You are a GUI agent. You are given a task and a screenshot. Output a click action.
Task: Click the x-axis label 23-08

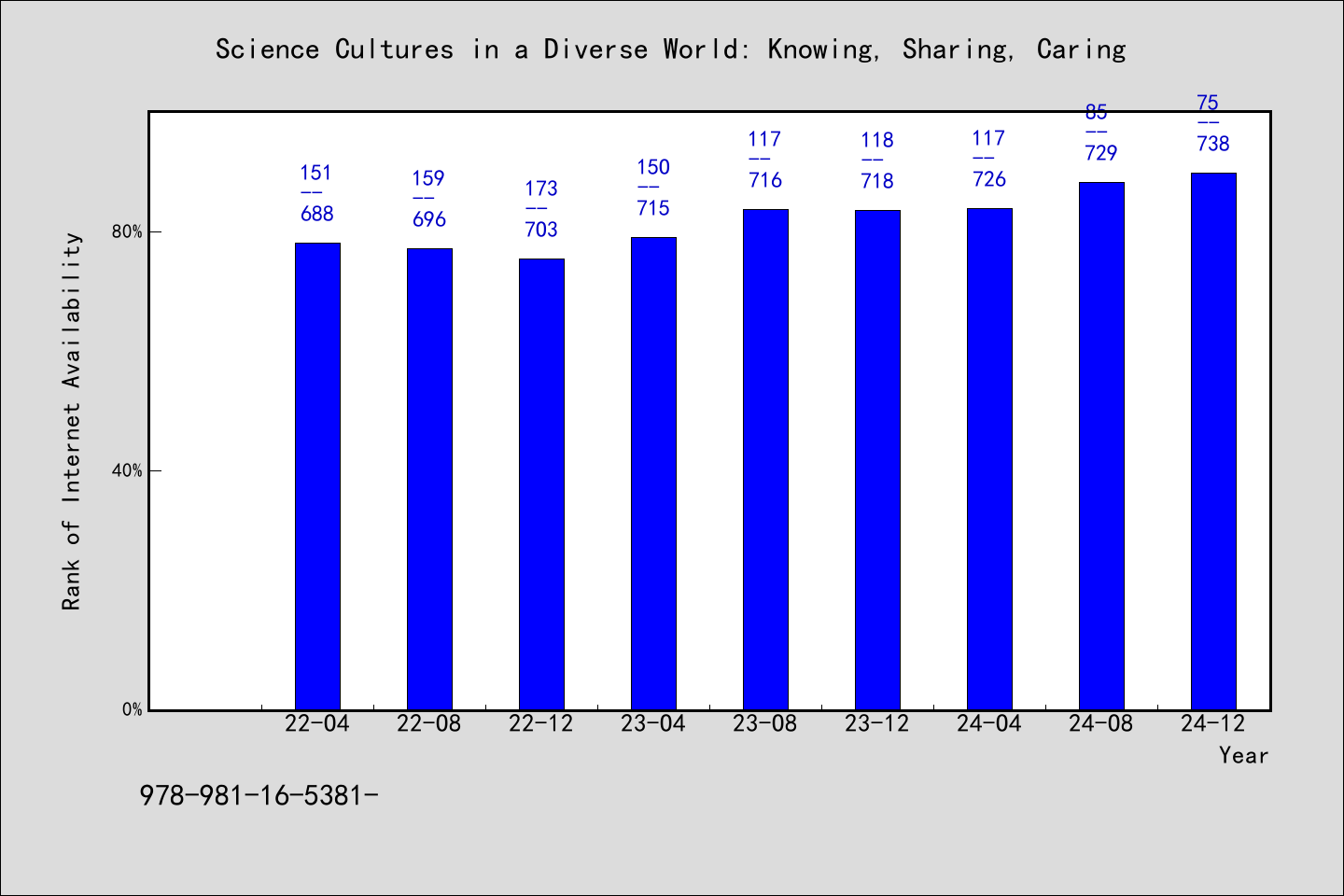tap(765, 723)
